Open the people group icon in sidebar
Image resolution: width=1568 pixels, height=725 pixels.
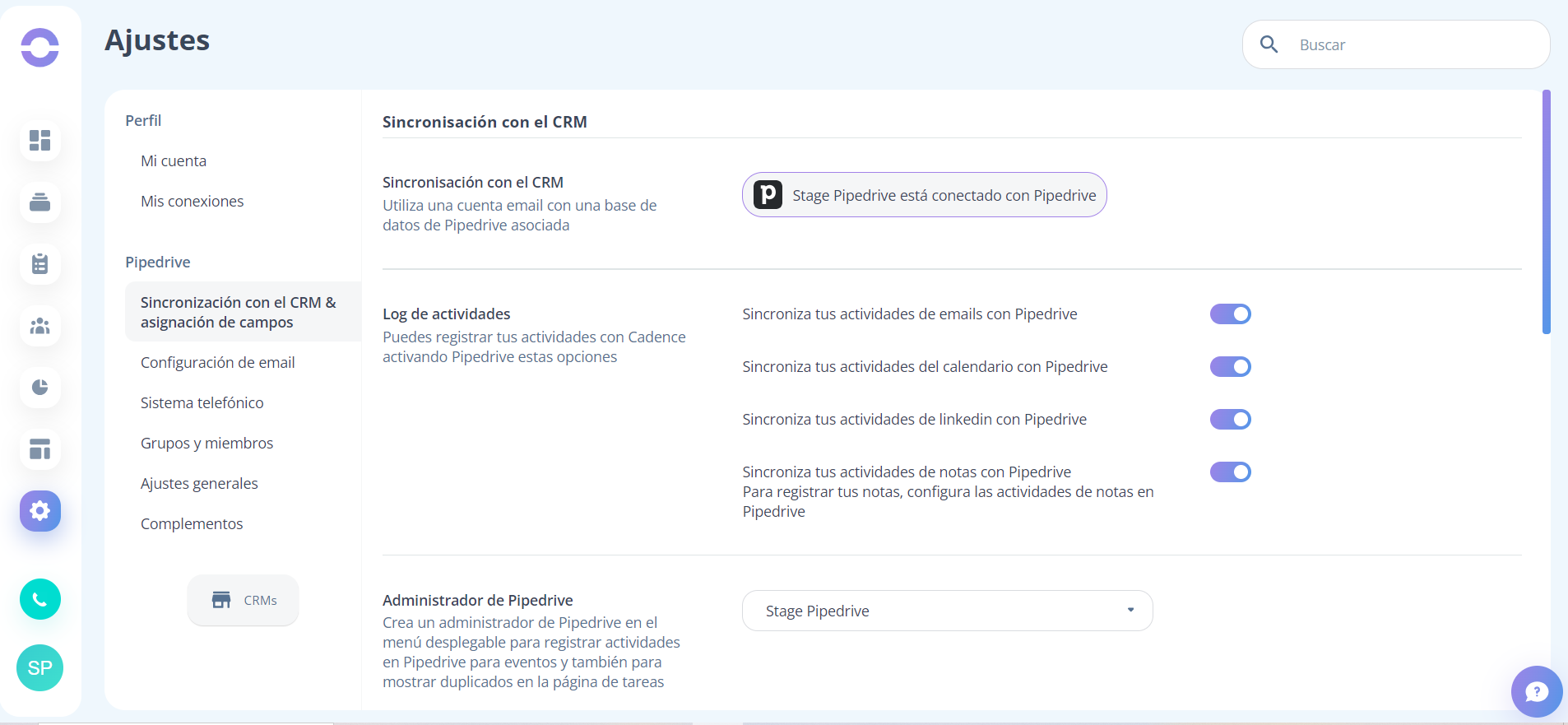(39, 326)
